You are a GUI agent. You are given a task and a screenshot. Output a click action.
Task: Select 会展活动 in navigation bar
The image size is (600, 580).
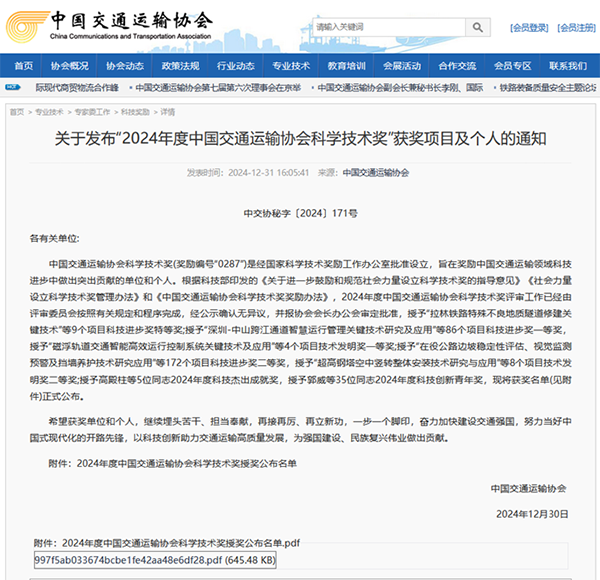coord(401,66)
